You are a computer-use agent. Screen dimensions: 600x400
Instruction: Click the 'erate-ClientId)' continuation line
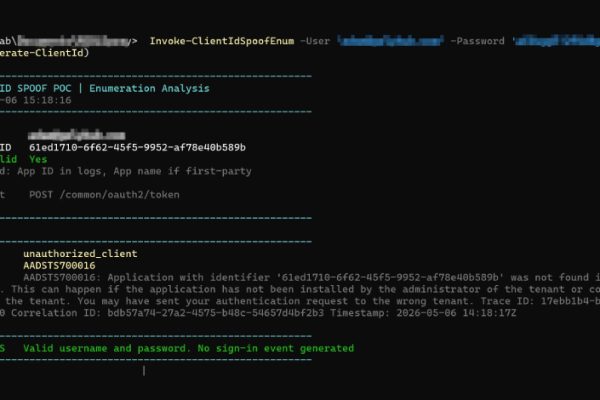tap(44, 52)
